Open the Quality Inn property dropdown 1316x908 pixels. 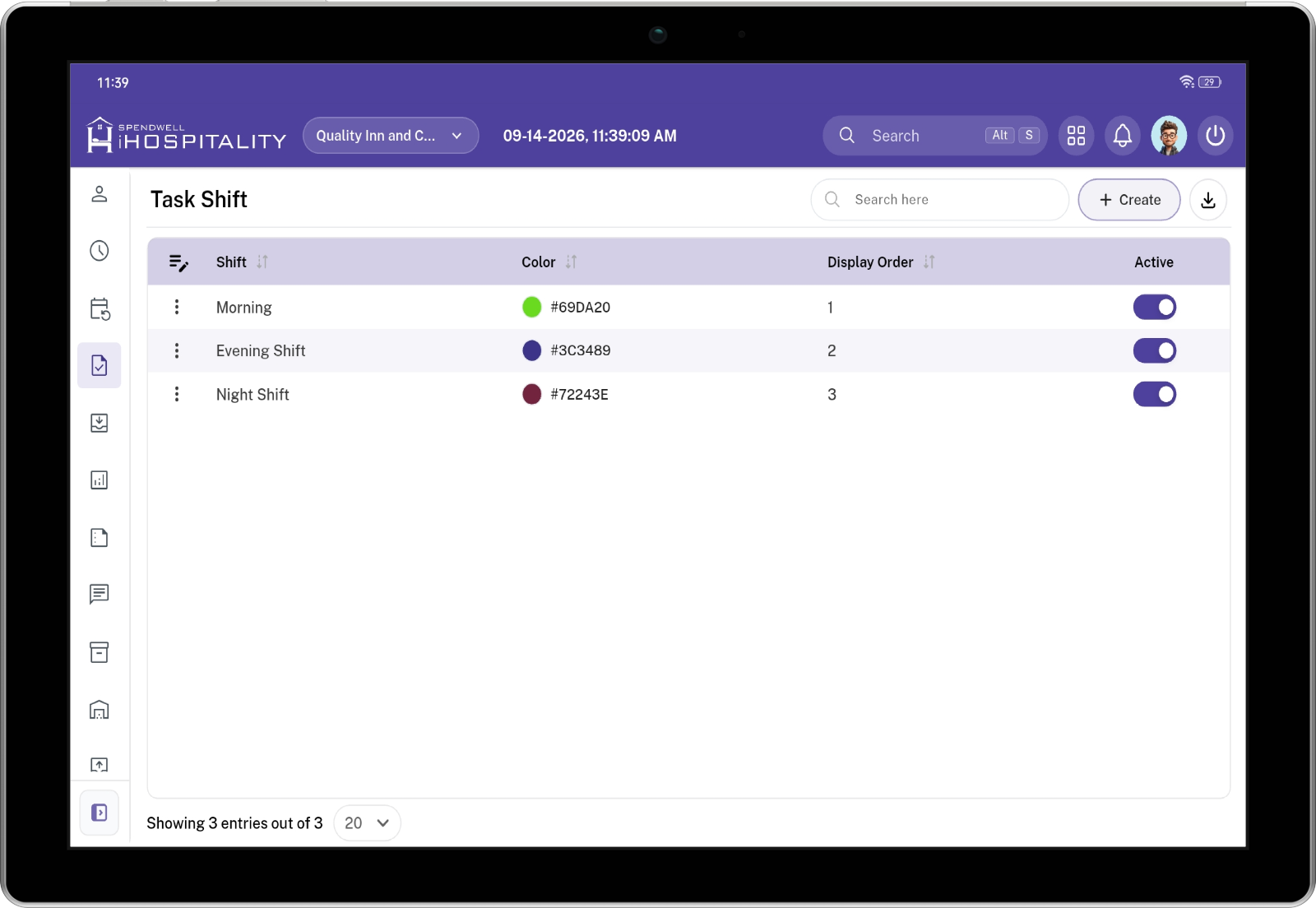pos(391,136)
